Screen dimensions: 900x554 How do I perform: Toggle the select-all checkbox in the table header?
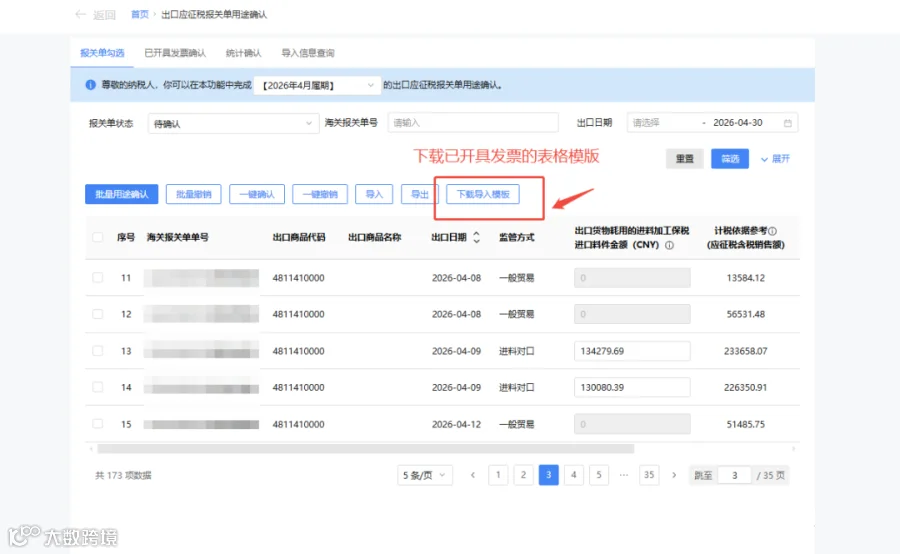[98, 237]
